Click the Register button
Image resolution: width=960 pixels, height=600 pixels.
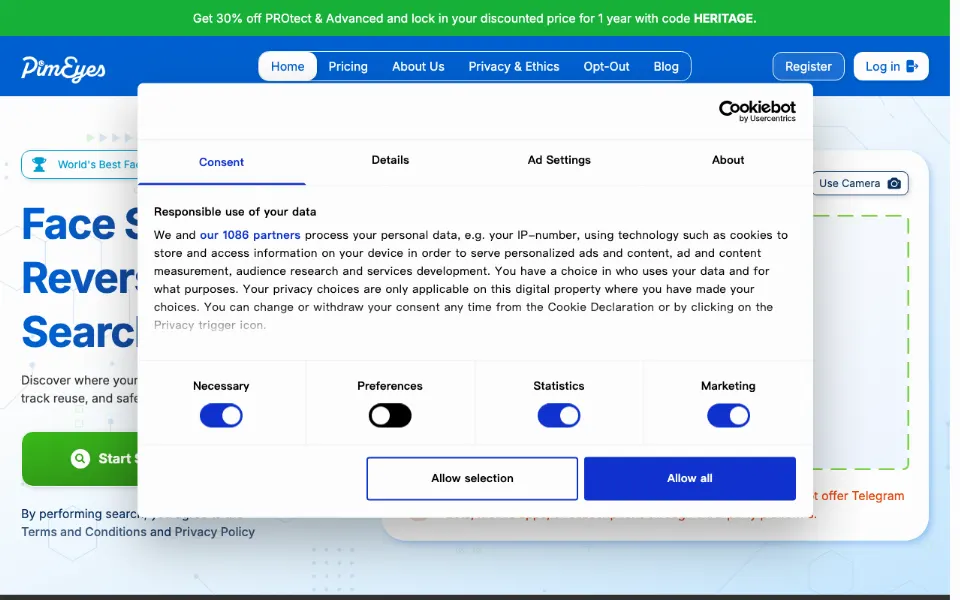(808, 66)
